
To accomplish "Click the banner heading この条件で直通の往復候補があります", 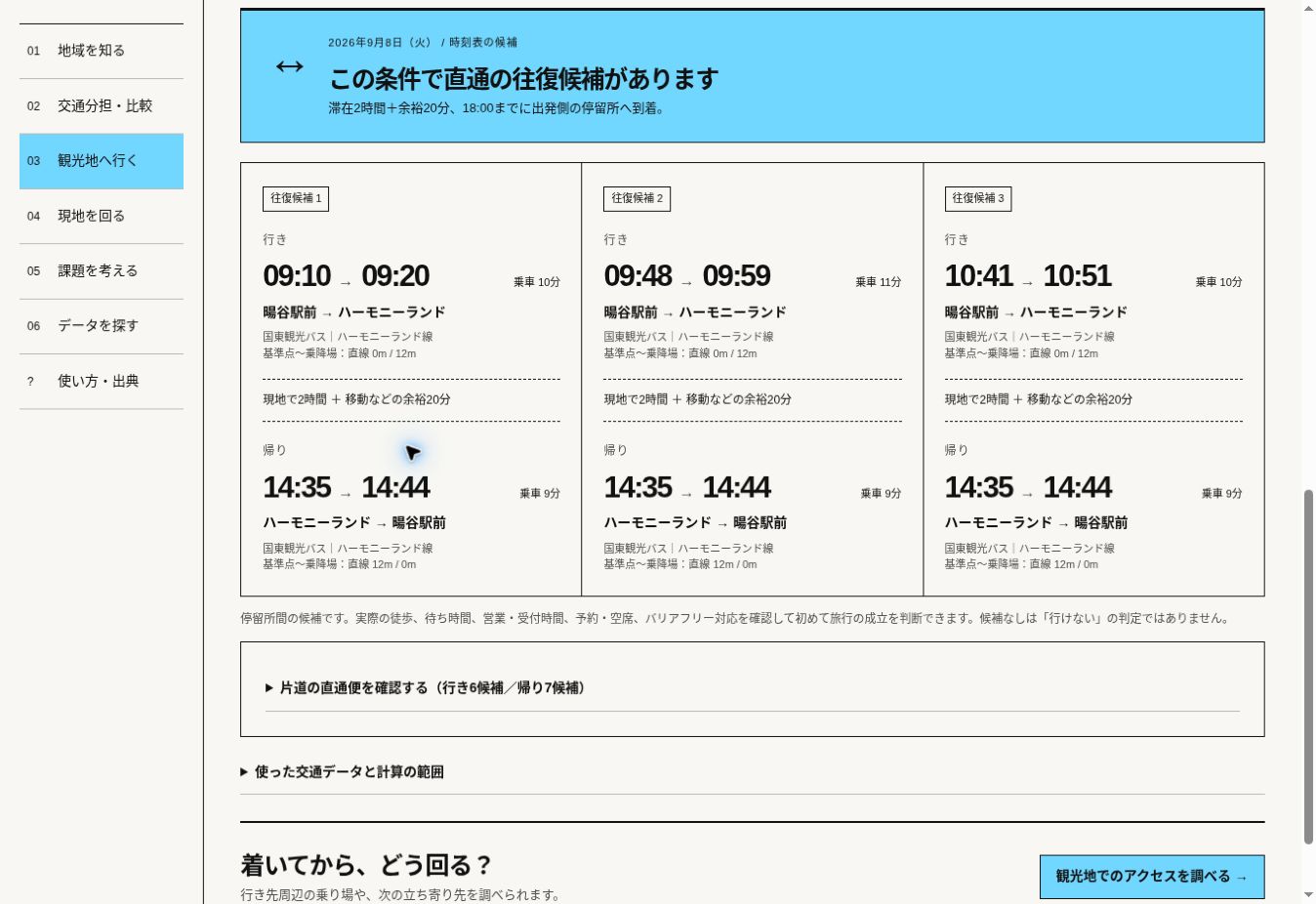I will [523, 78].
